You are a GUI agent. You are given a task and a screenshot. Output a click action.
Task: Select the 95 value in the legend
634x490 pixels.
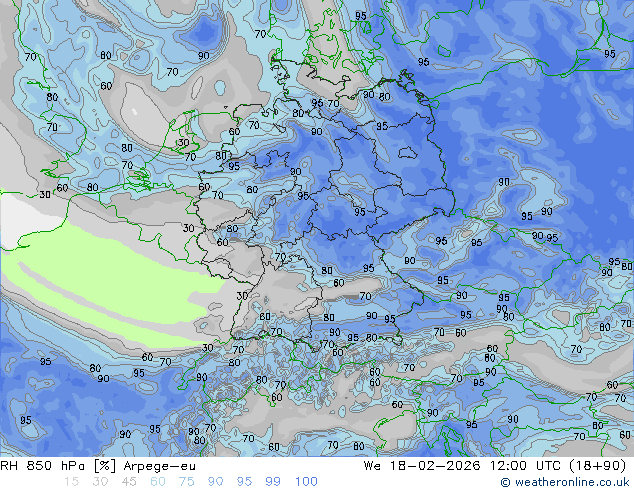click(x=244, y=482)
